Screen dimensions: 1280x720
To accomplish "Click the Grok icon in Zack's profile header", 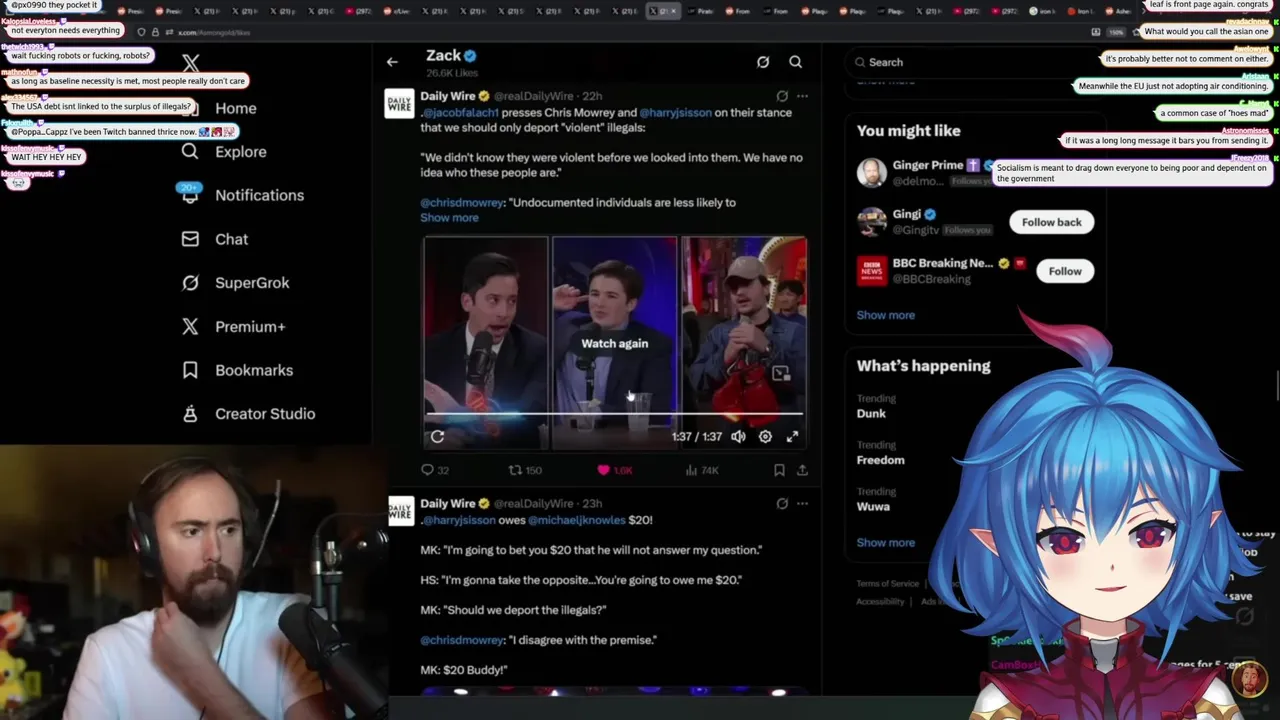I will (763, 62).
